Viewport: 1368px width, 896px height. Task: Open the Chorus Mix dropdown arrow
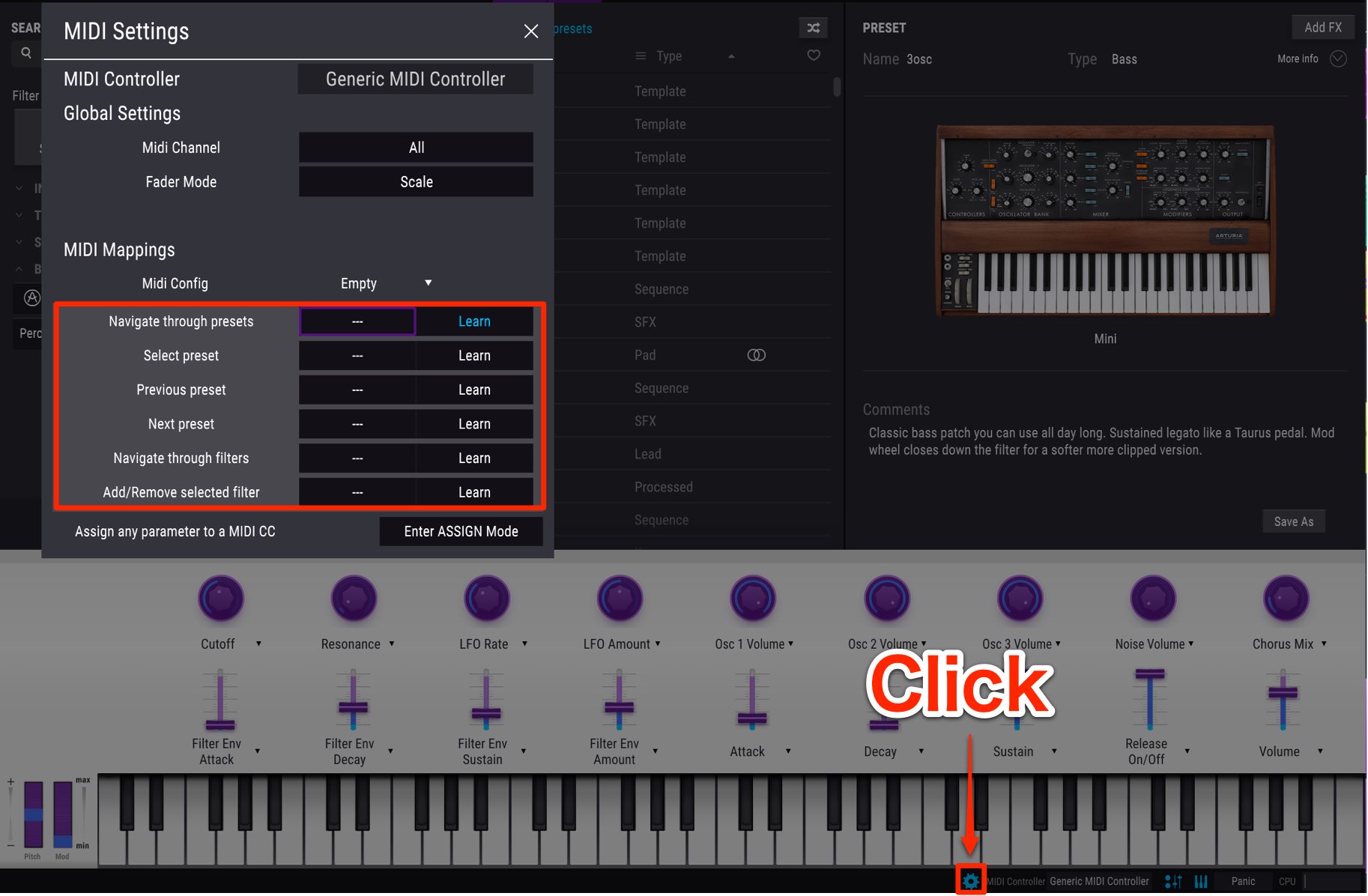point(1324,644)
